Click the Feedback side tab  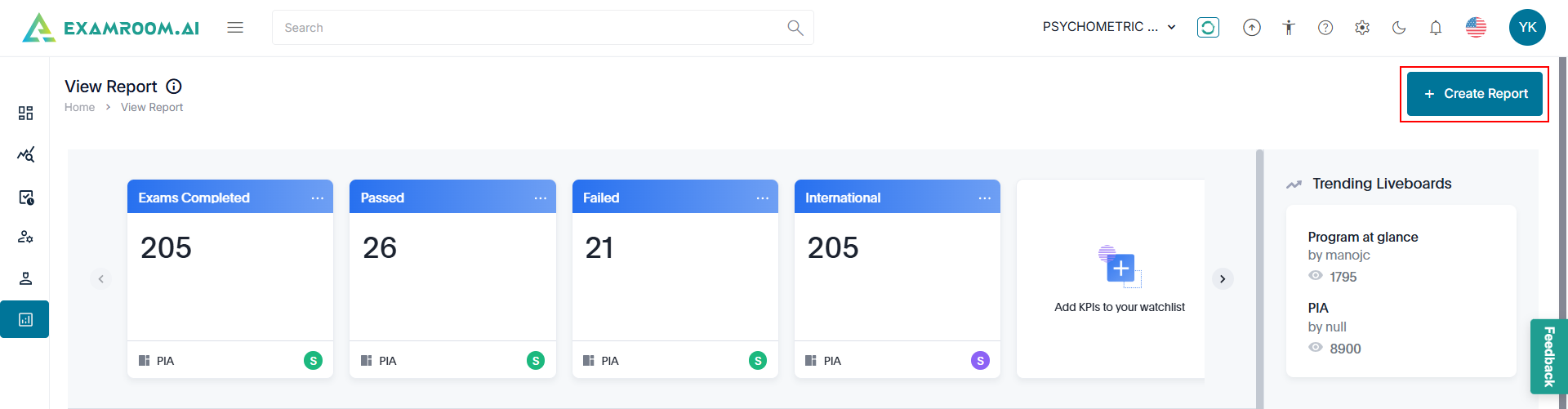(x=1548, y=356)
